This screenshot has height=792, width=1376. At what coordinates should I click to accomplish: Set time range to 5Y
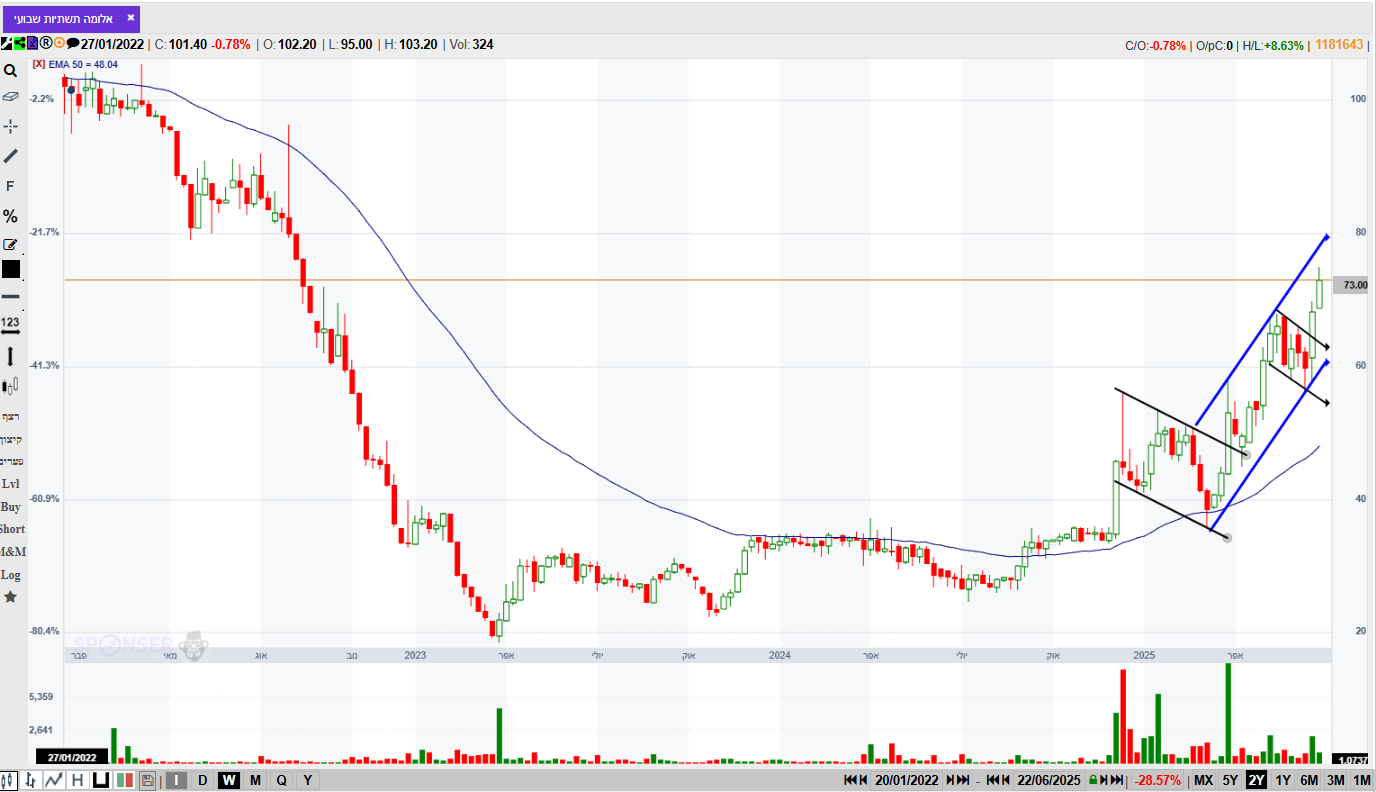(x=1230, y=780)
